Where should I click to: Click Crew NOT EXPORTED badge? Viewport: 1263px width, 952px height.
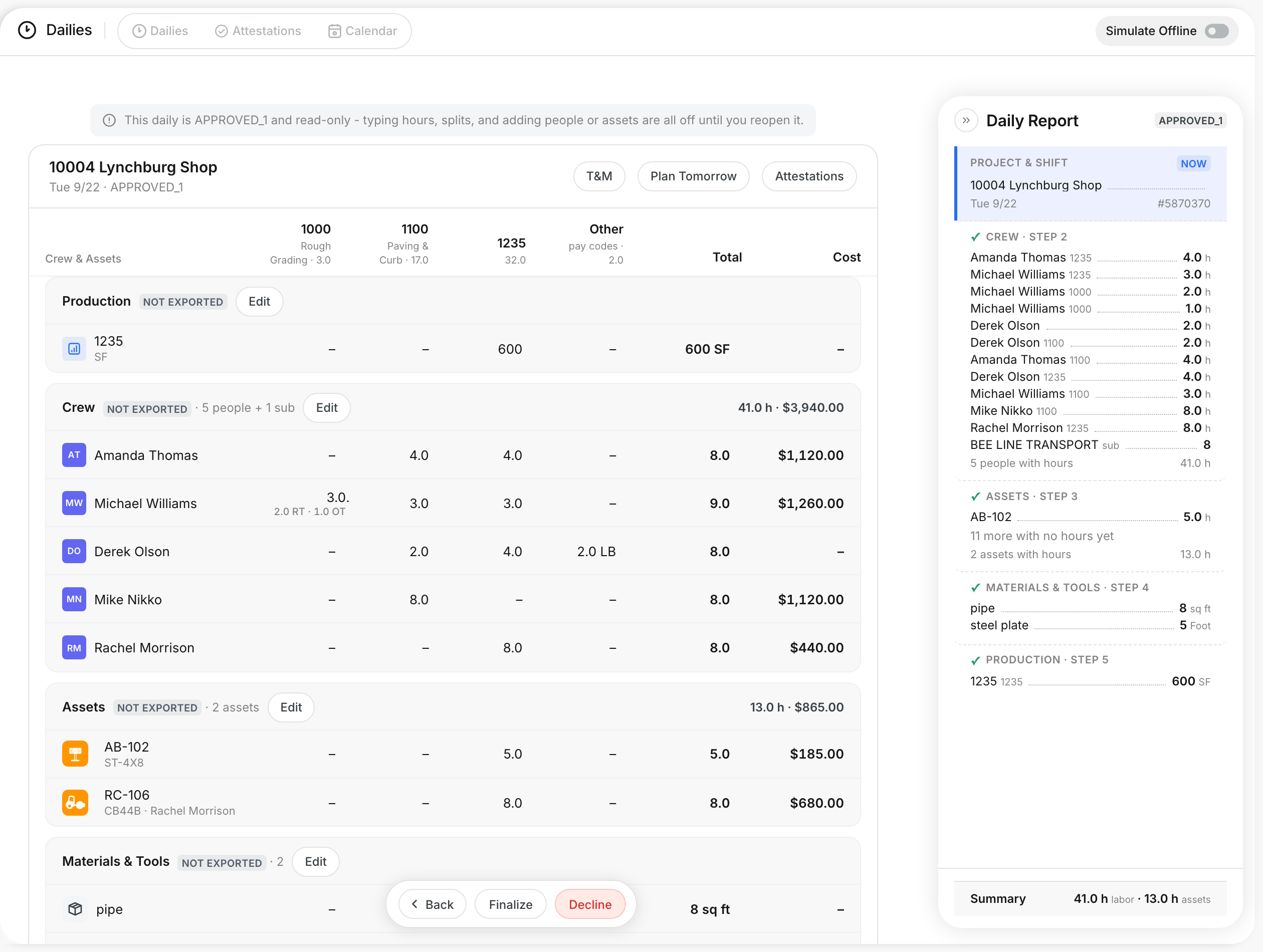(x=147, y=409)
